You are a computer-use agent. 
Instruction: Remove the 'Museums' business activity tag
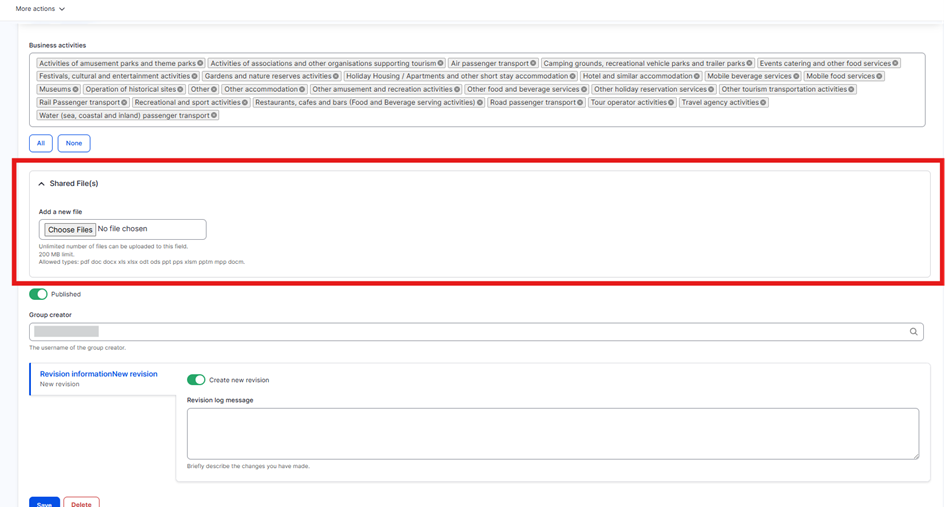pos(76,89)
